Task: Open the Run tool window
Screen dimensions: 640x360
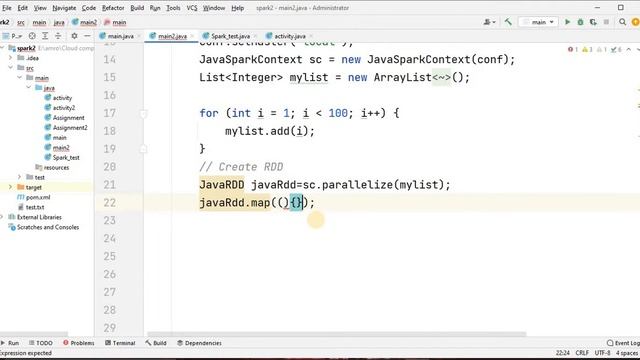Action: coord(10,343)
